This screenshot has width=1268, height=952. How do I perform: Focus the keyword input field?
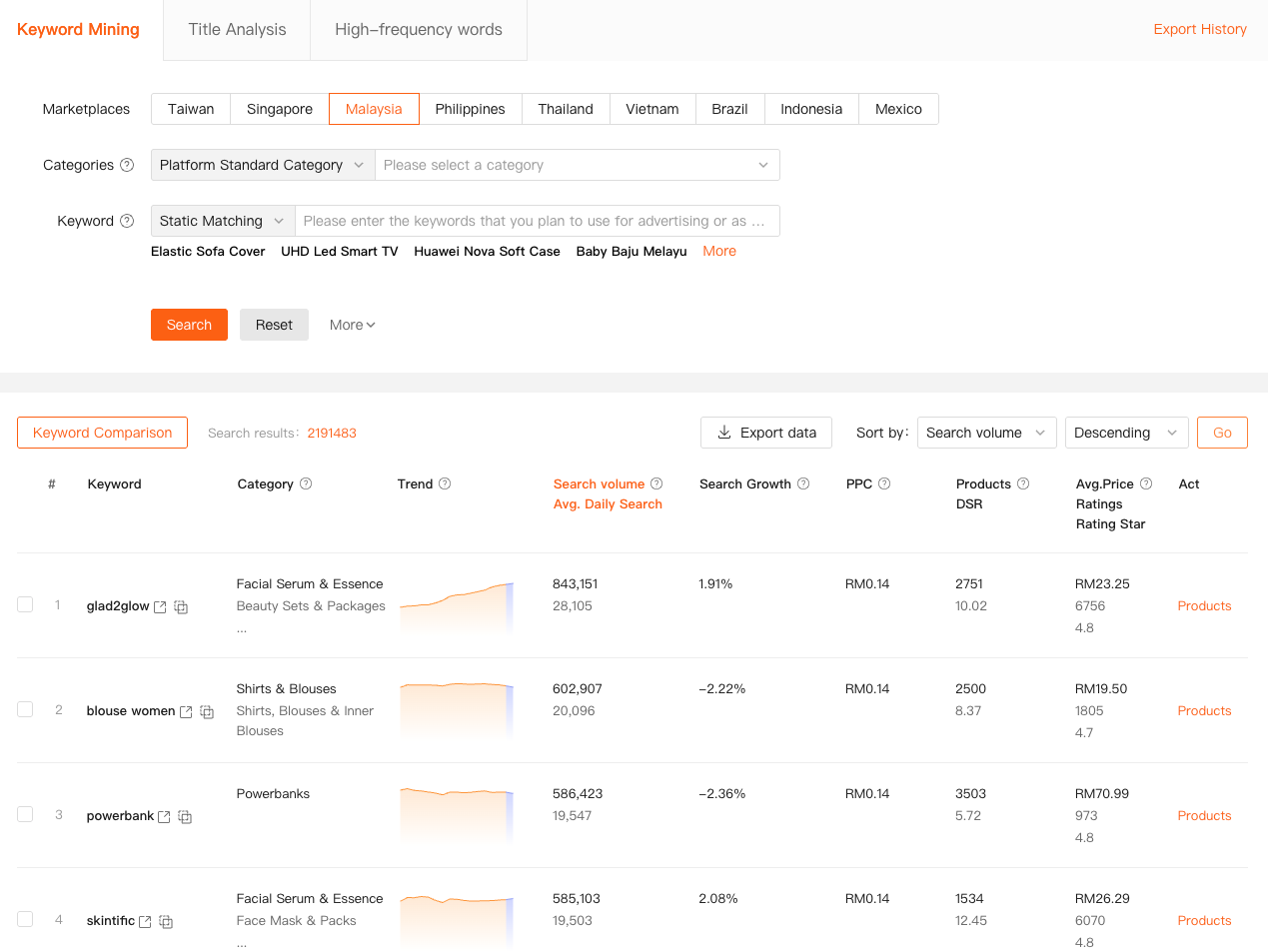537,221
